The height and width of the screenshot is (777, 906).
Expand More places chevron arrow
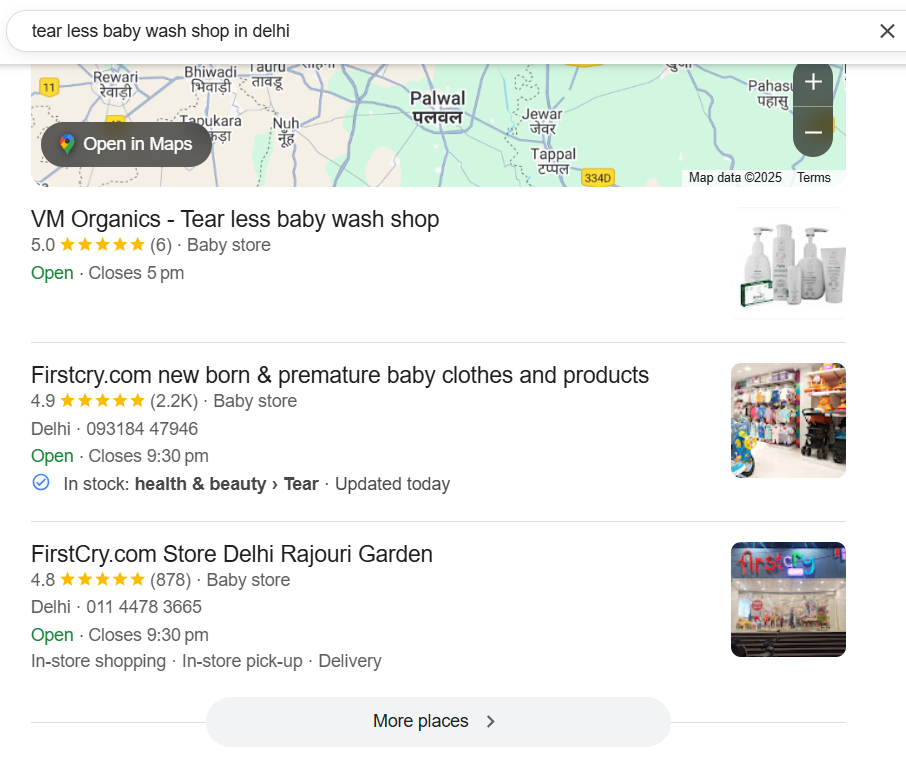coord(490,721)
